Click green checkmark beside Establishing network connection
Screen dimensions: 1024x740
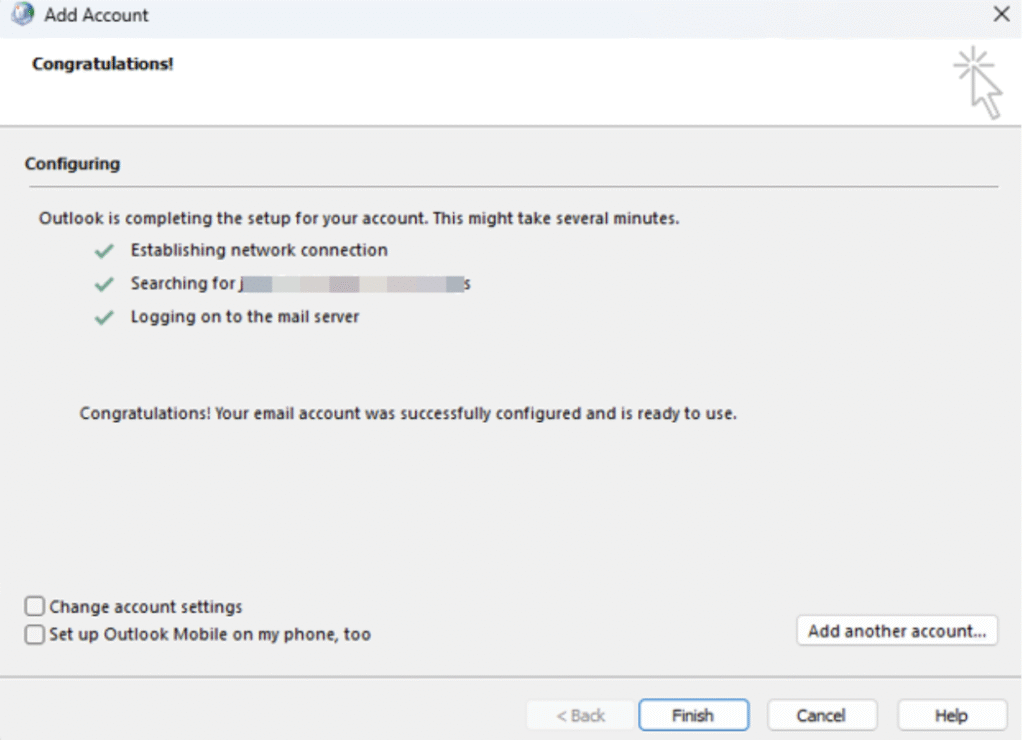[104, 249]
